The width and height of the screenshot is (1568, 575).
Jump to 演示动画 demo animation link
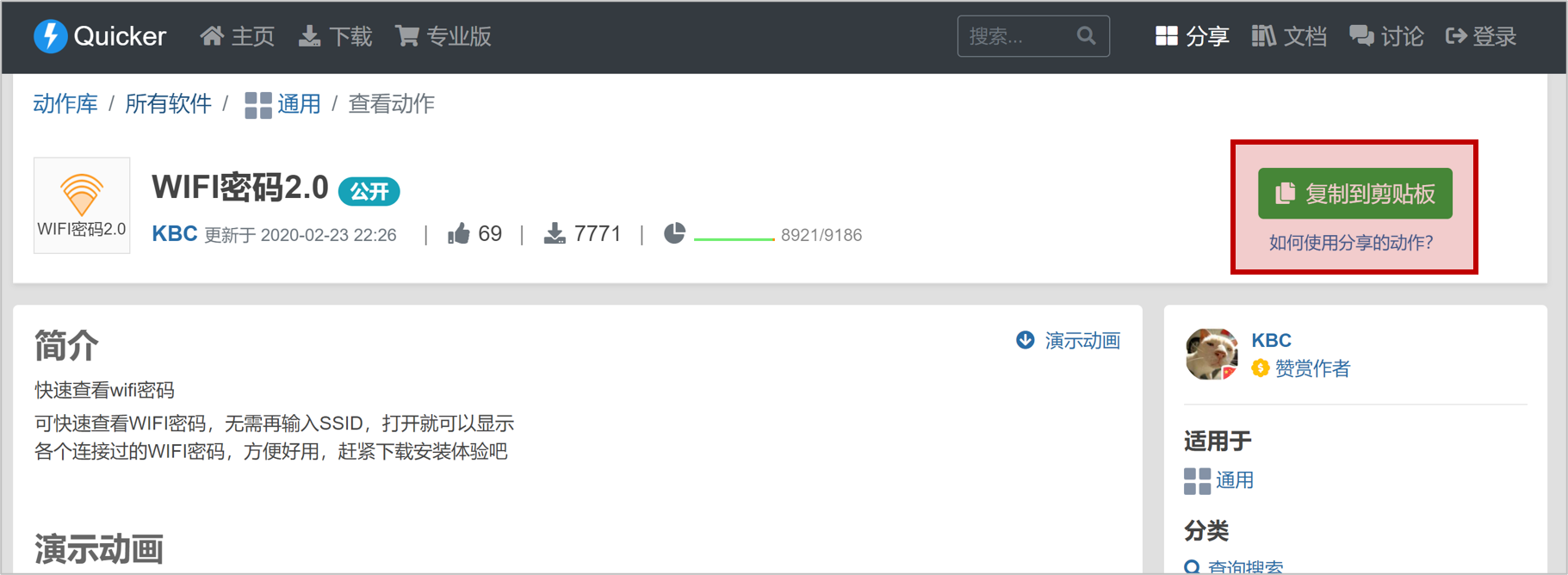point(1069,341)
